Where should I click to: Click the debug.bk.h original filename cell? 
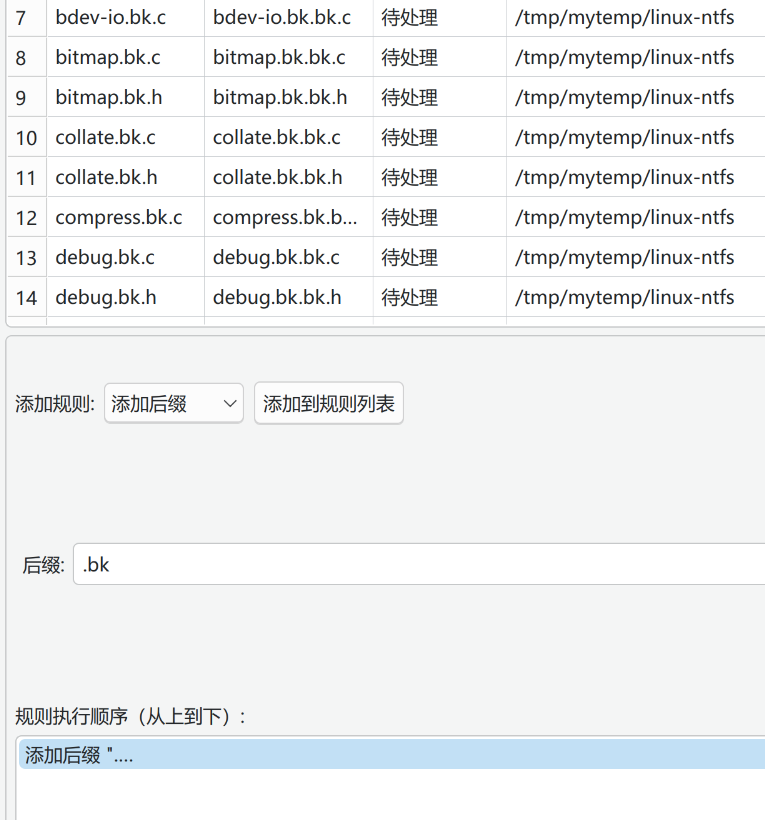[125, 297]
